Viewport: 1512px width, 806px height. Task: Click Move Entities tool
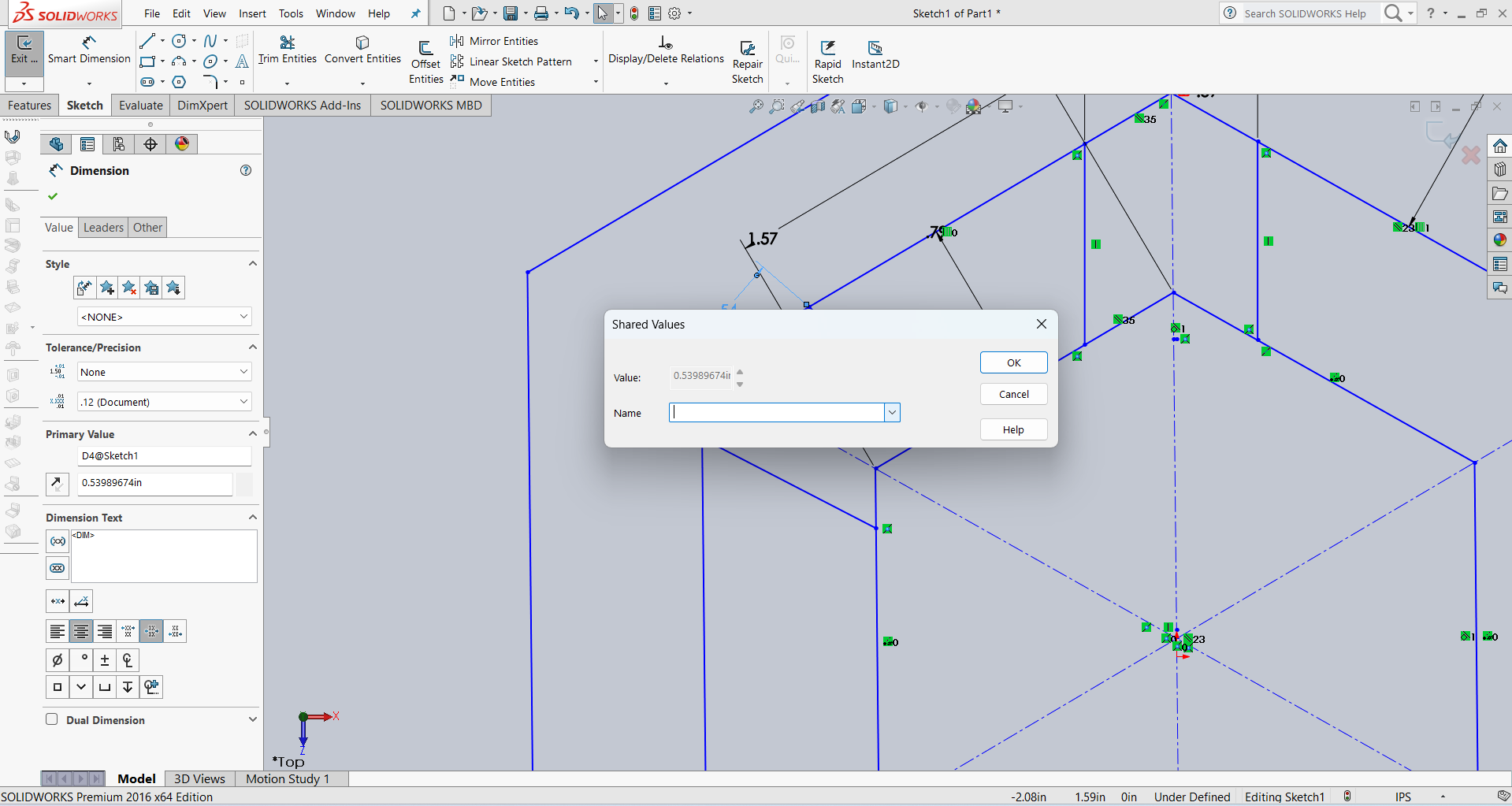pyautogui.click(x=492, y=82)
